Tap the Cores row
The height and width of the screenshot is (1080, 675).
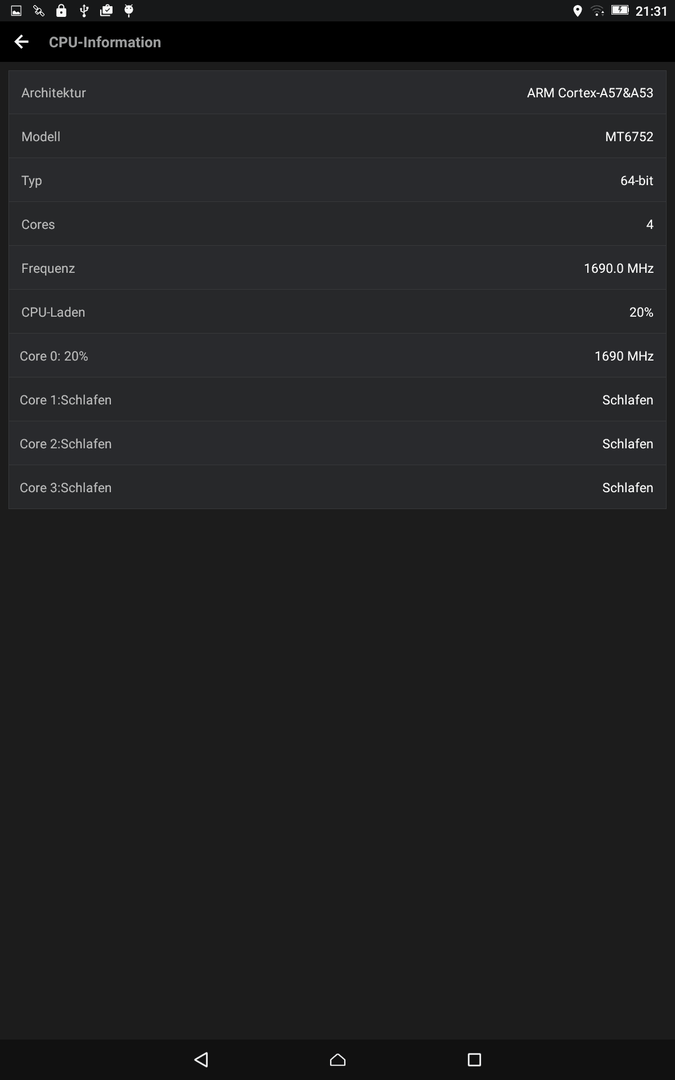338,225
